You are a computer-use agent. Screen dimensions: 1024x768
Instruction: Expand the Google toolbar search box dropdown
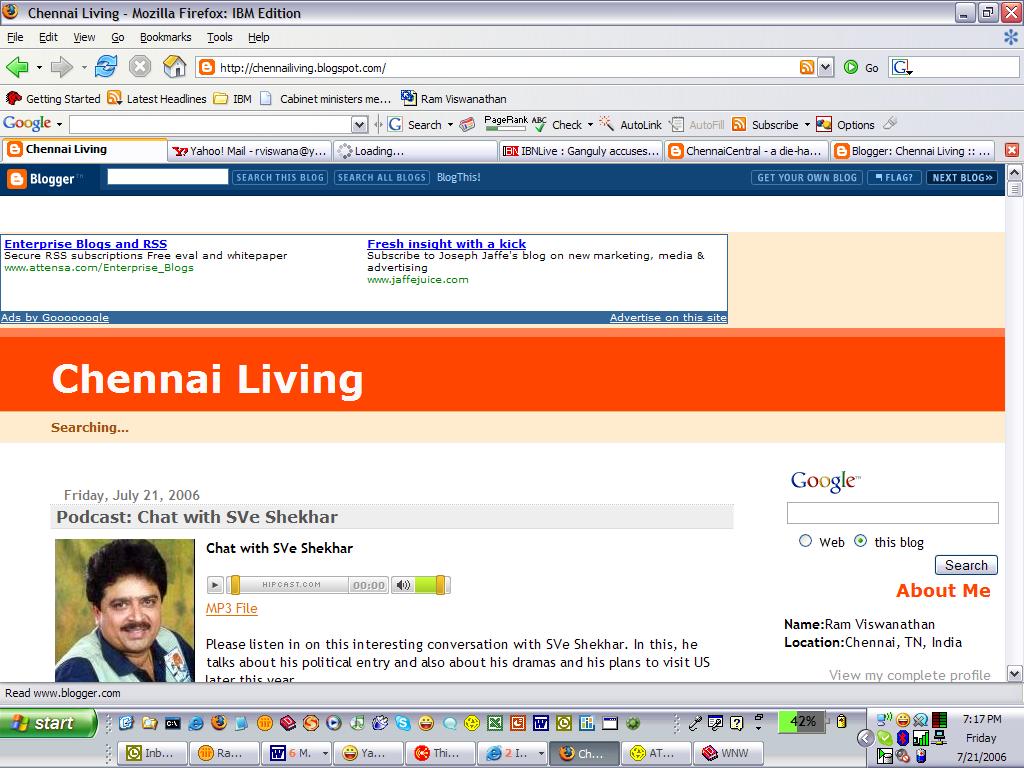(x=359, y=124)
